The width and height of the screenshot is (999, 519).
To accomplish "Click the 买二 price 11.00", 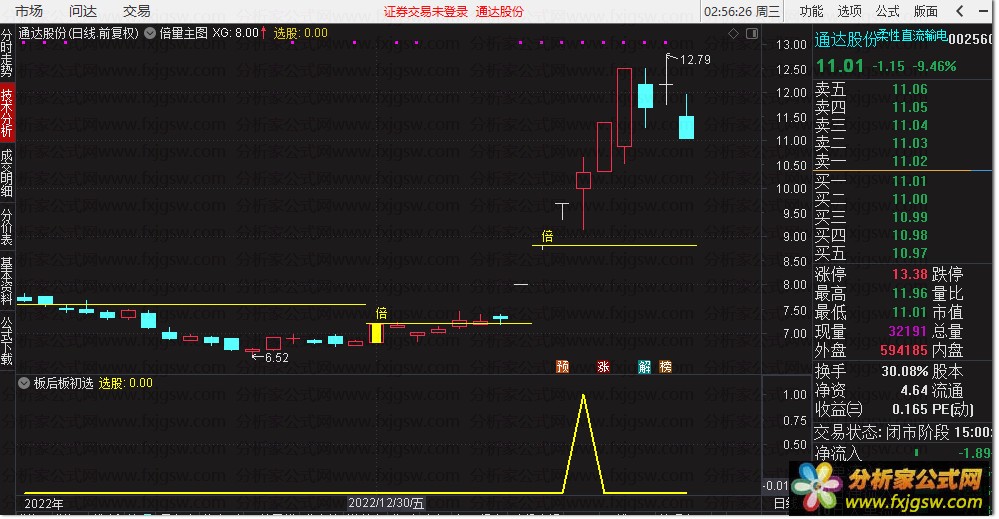I will [x=909, y=199].
